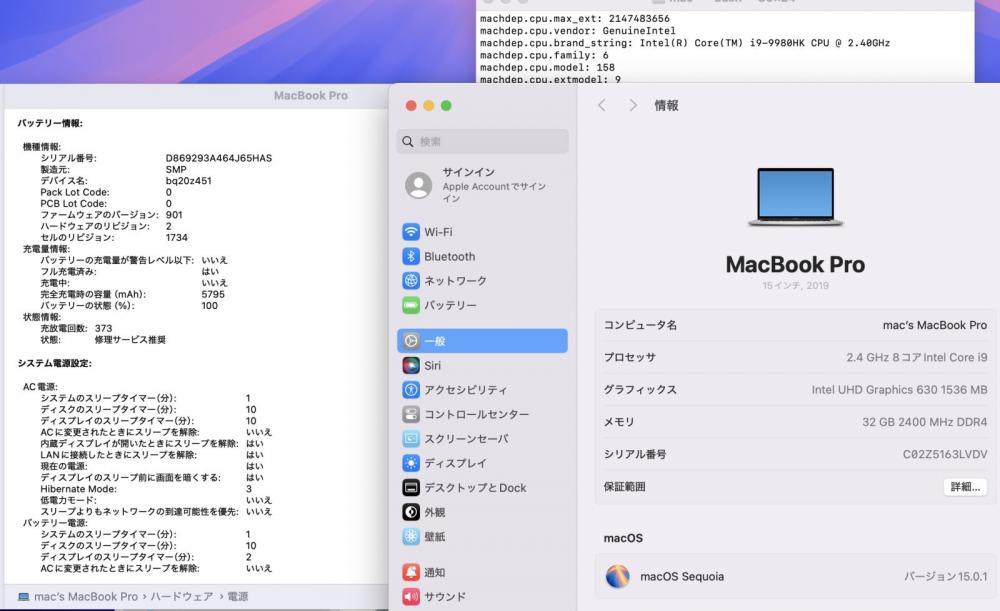Select ディスプレイ label in sidebar
This screenshot has width=1000, height=611.
point(455,463)
